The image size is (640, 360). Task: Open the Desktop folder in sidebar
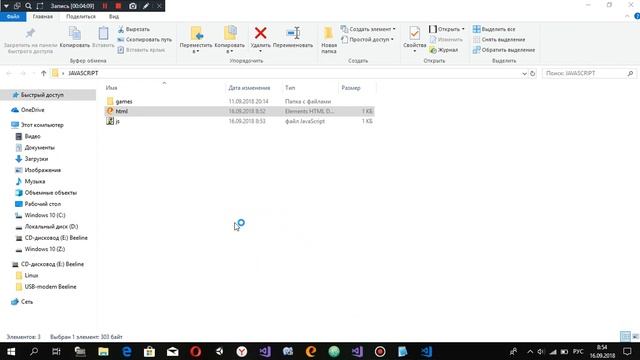click(42, 204)
